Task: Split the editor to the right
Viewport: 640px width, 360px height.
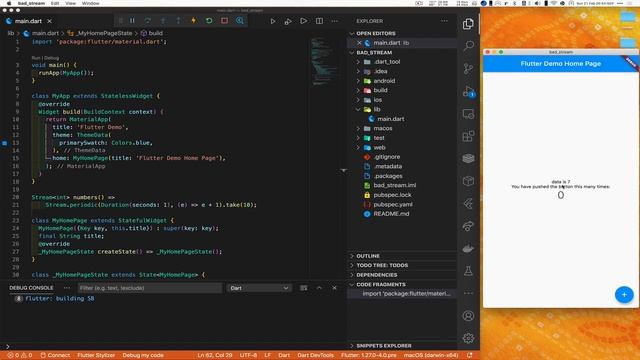Action: (319, 21)
